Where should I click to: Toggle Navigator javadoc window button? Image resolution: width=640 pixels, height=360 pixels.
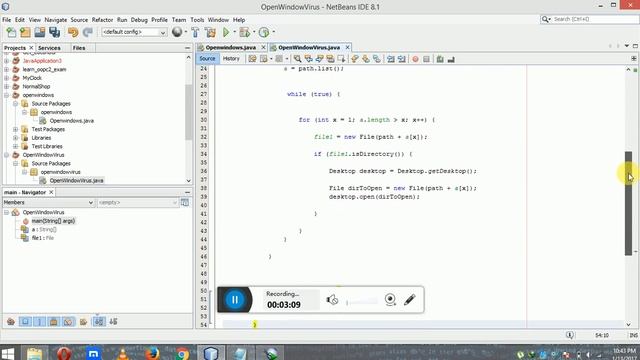(x=185, y=202)
